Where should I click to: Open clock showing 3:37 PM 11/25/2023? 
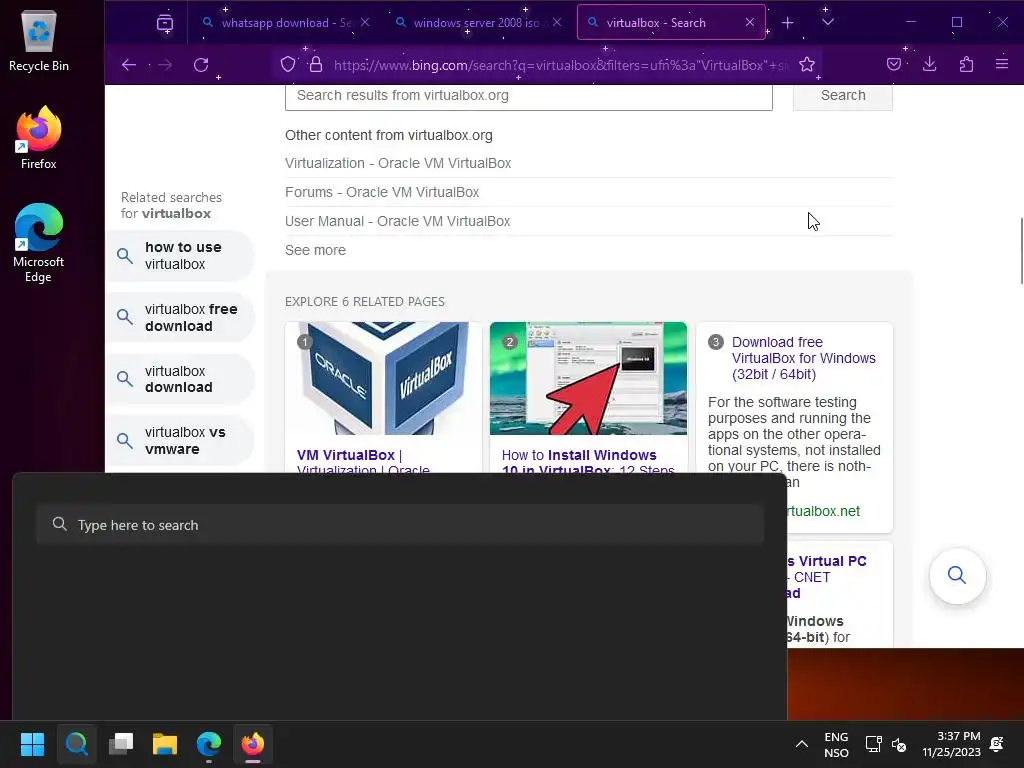952,744
